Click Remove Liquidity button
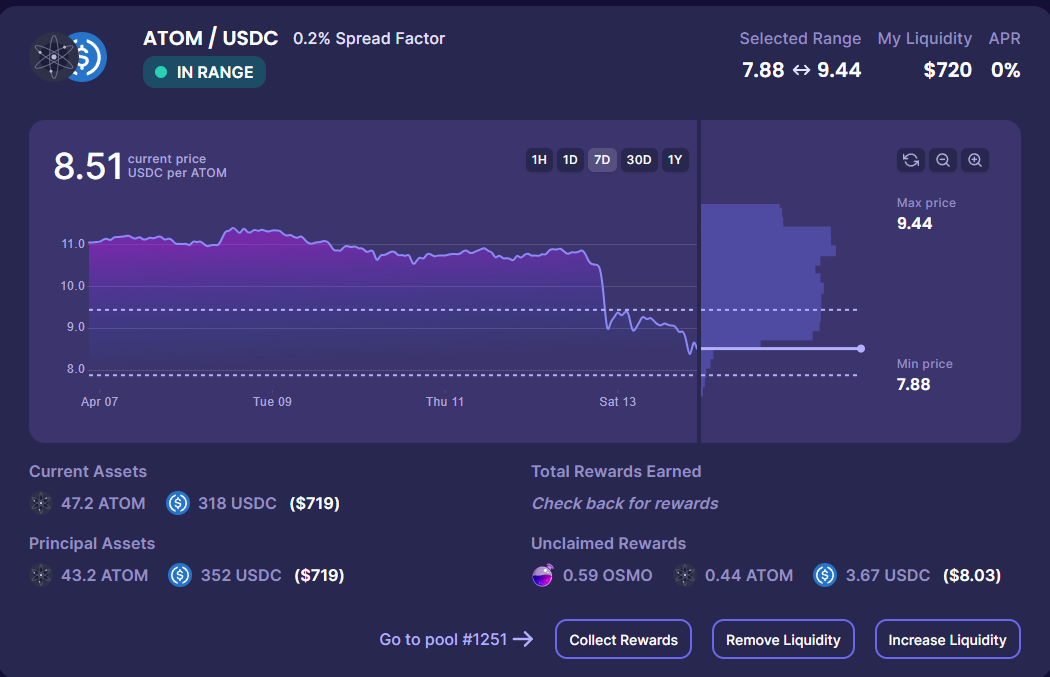This screenshot has width=1050, height=677. (x=783, y=640)
